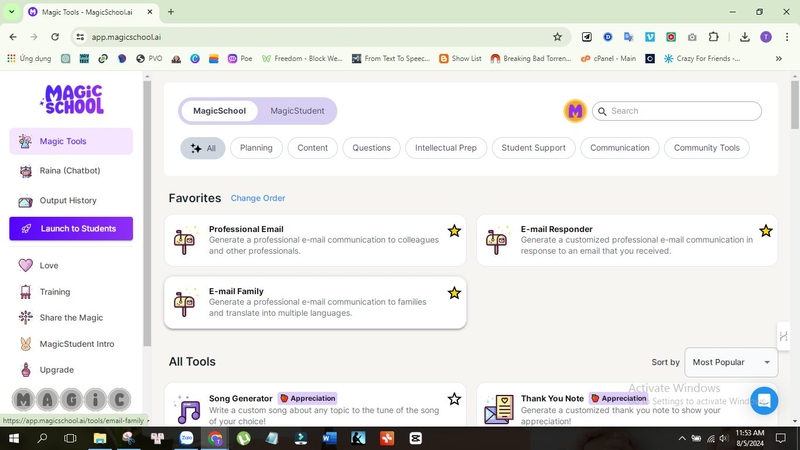Show hidden system tray icons

tap(682, 438)
